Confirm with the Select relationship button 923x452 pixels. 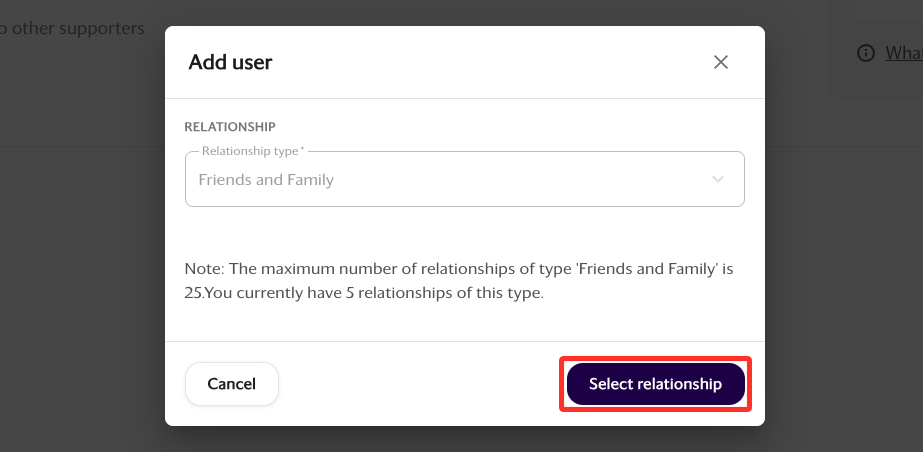pyautogui.click(x=655, y=384)
